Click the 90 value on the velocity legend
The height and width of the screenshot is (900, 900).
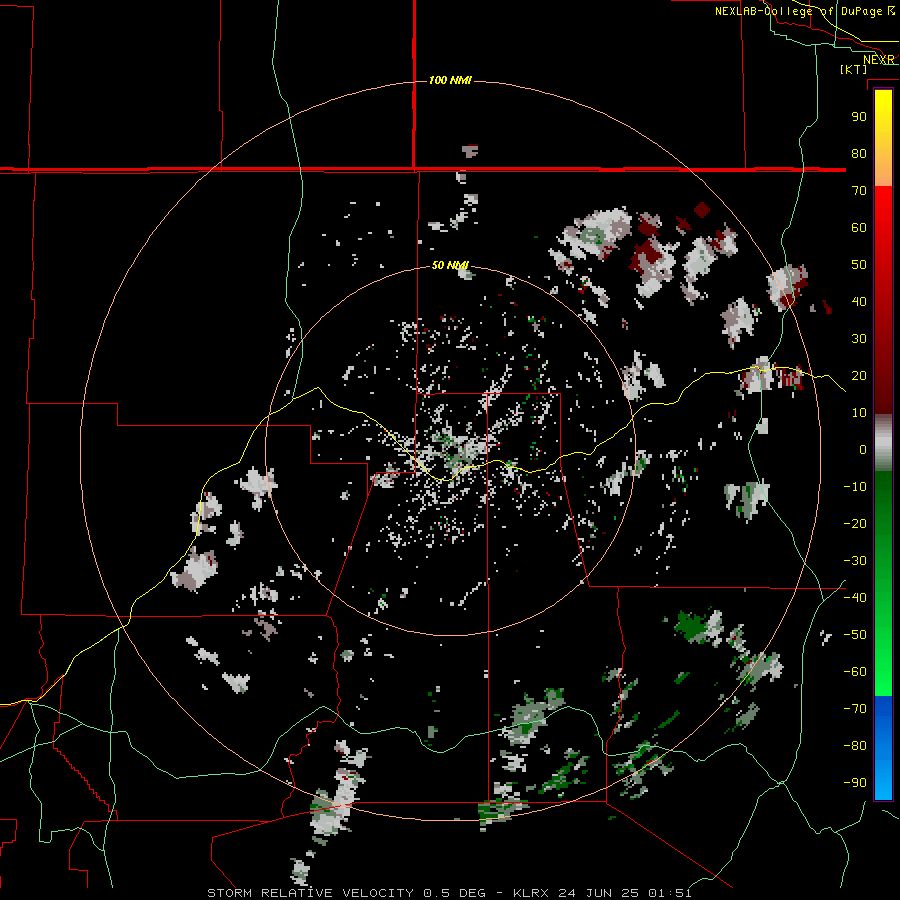click(x=859, y=117)
